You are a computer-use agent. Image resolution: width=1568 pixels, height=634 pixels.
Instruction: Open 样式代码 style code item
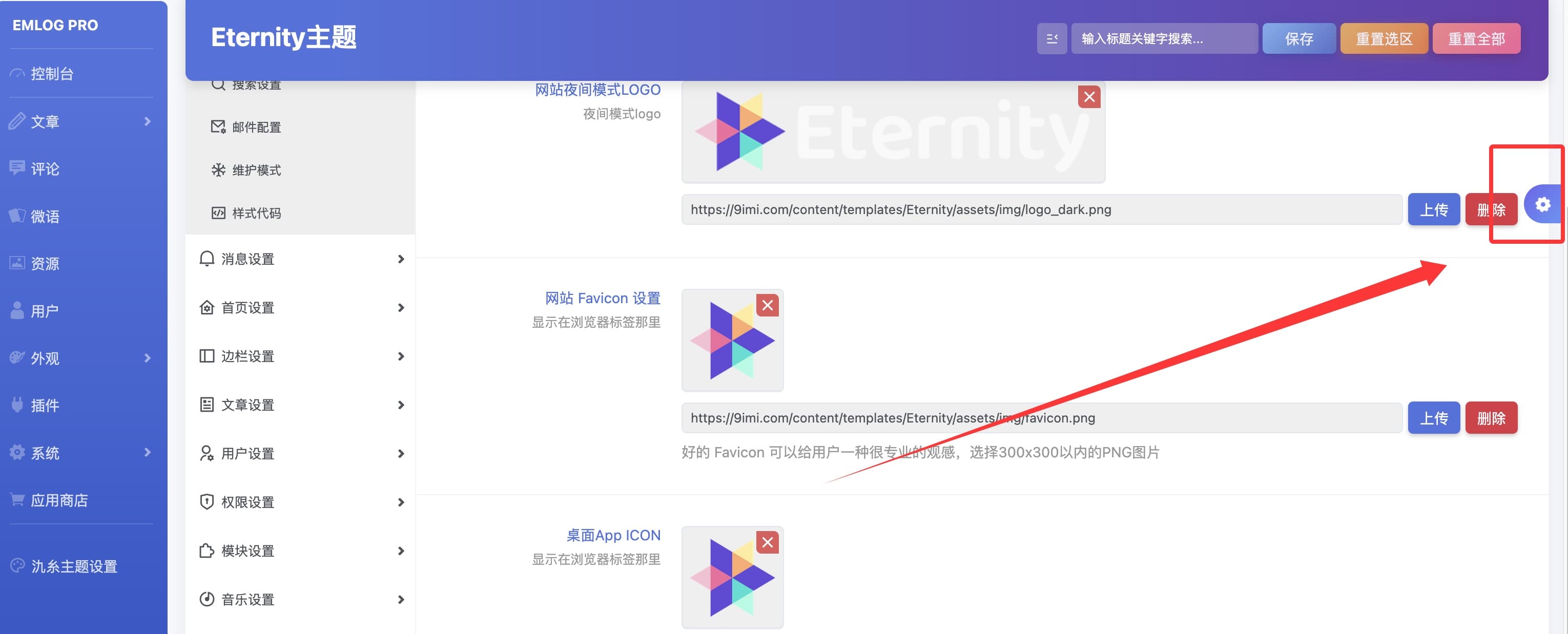click(x=256, y=213)
